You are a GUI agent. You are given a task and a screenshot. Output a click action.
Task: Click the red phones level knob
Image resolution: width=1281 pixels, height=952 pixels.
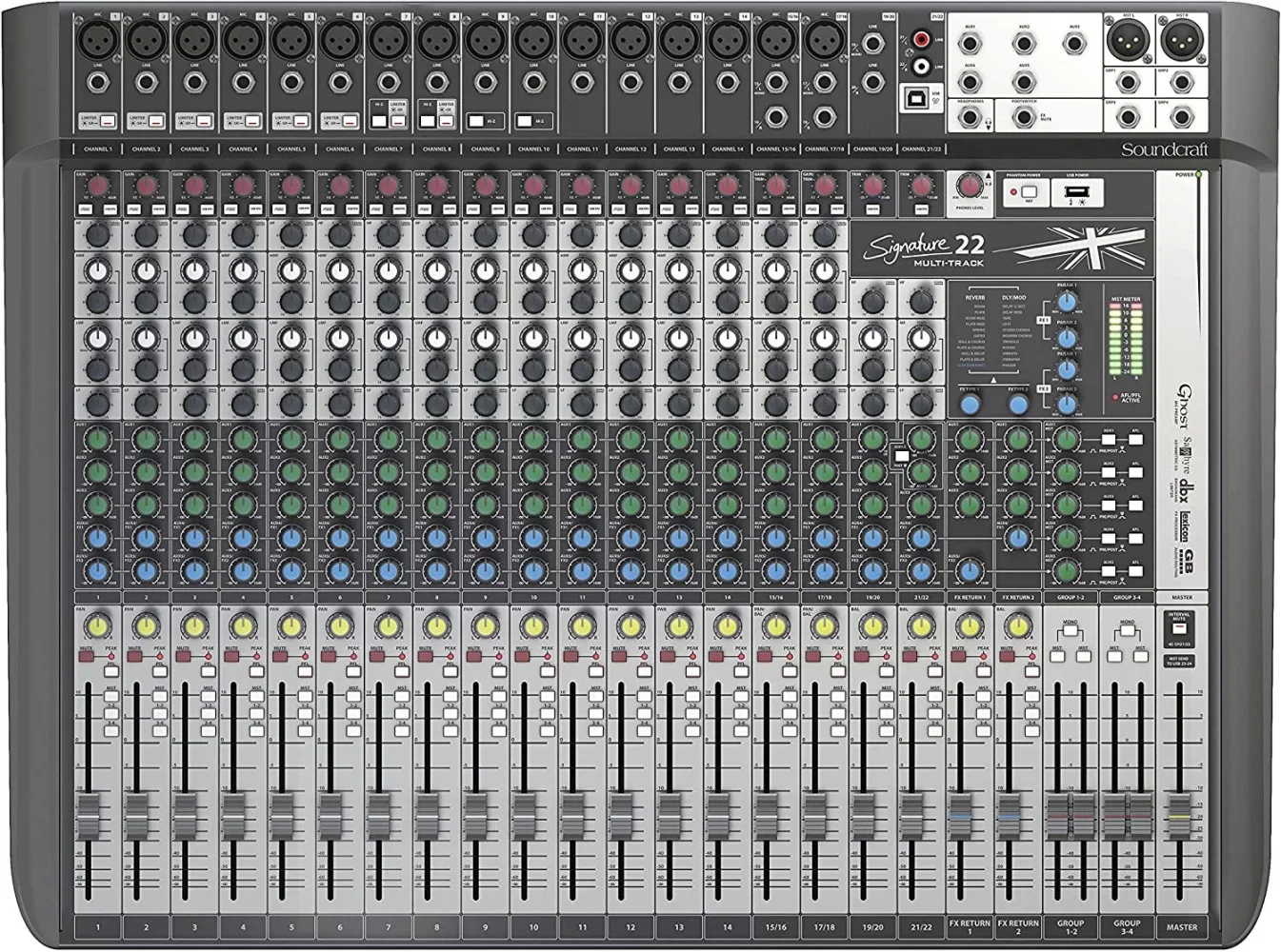point(970,185)
